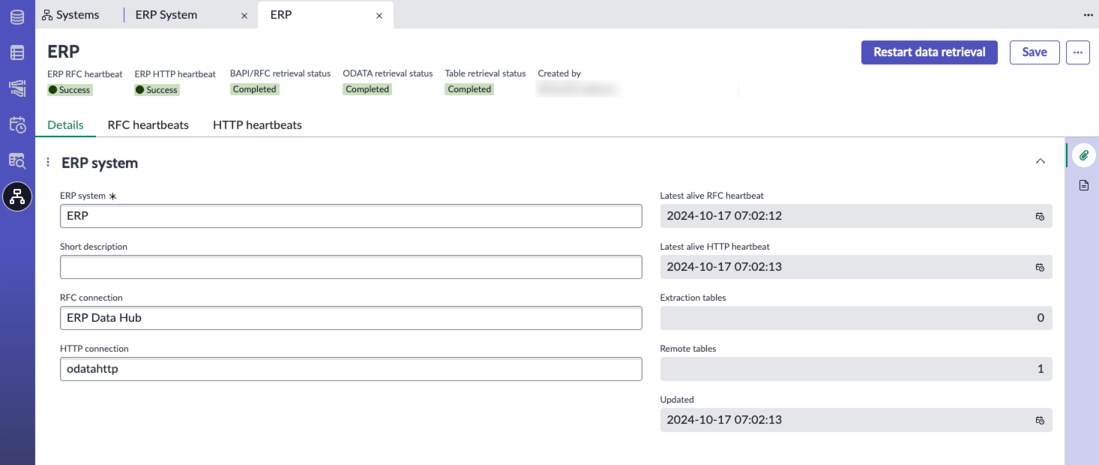Click ERP RFC heartbeat Success badge

coord(70,90)
